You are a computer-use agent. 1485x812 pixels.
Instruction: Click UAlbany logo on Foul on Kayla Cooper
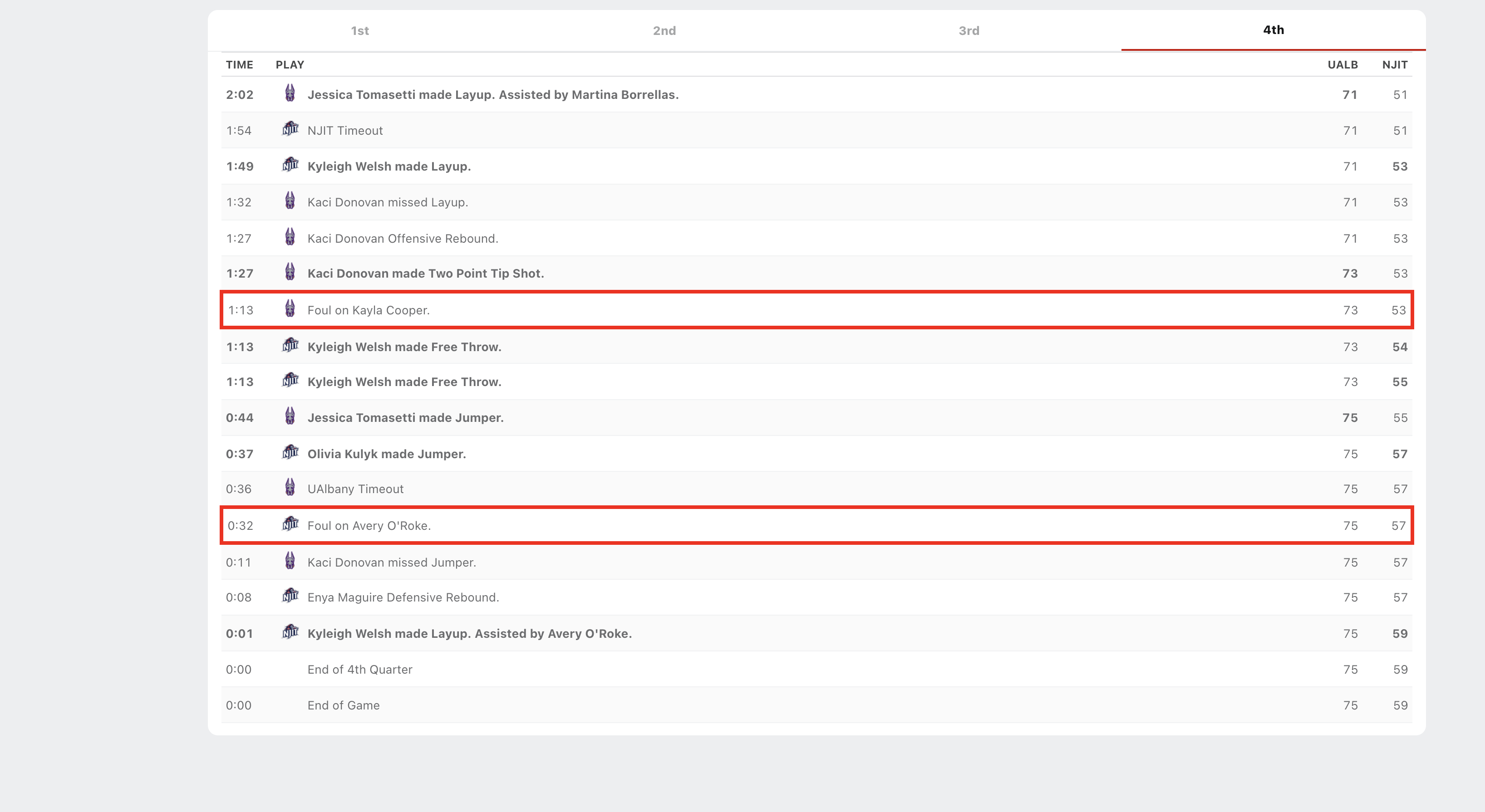(x=290, y=309)
